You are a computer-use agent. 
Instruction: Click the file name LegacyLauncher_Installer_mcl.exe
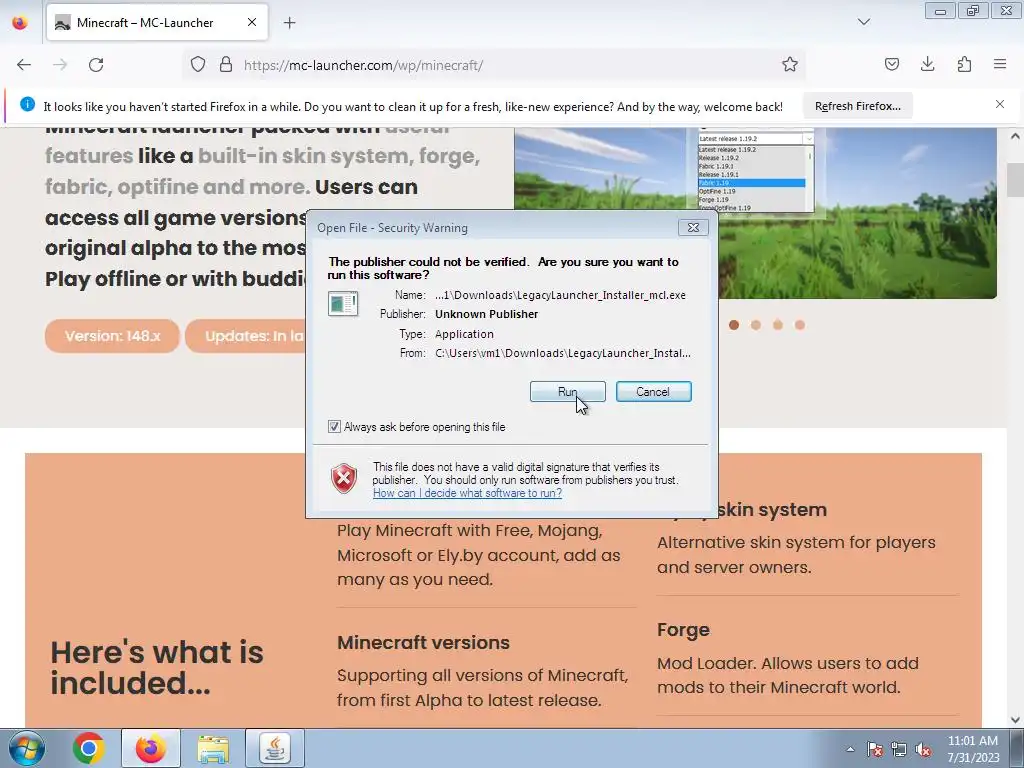601,295
